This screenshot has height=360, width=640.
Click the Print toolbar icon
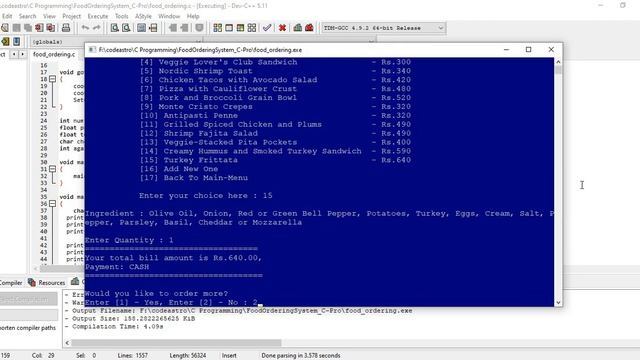click(66, 28)
